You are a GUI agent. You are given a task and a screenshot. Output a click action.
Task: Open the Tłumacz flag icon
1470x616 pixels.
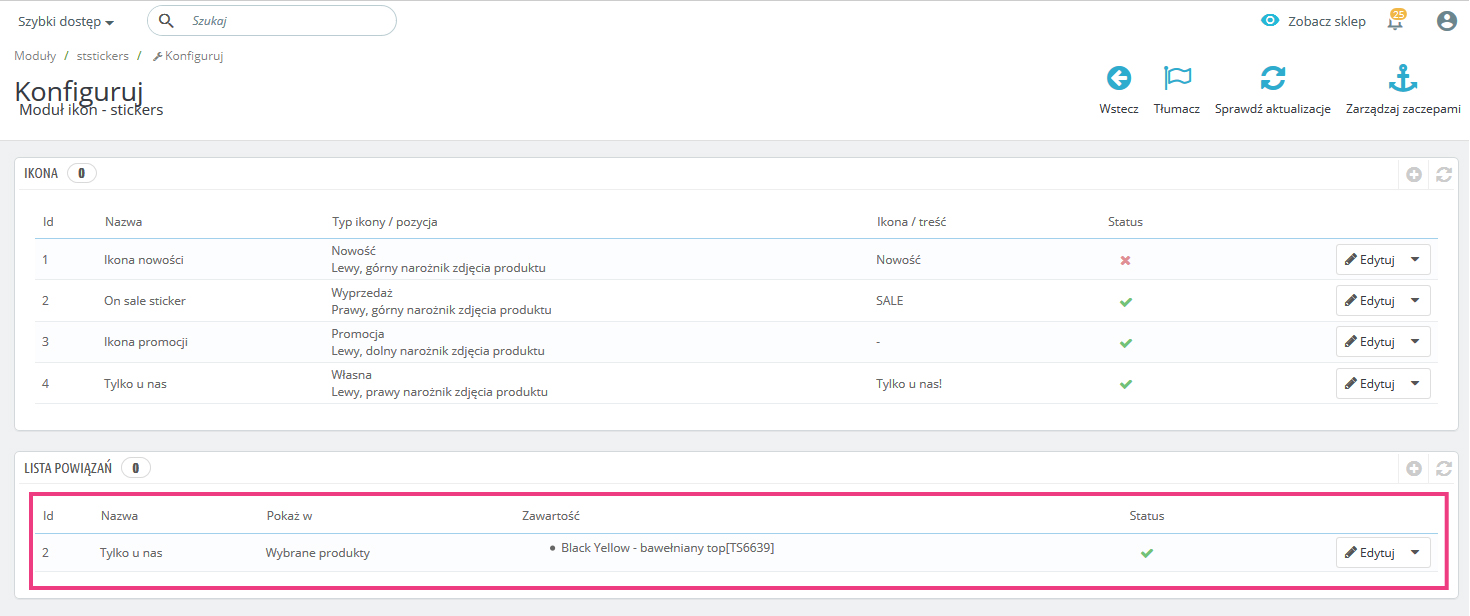(1177, 79)
